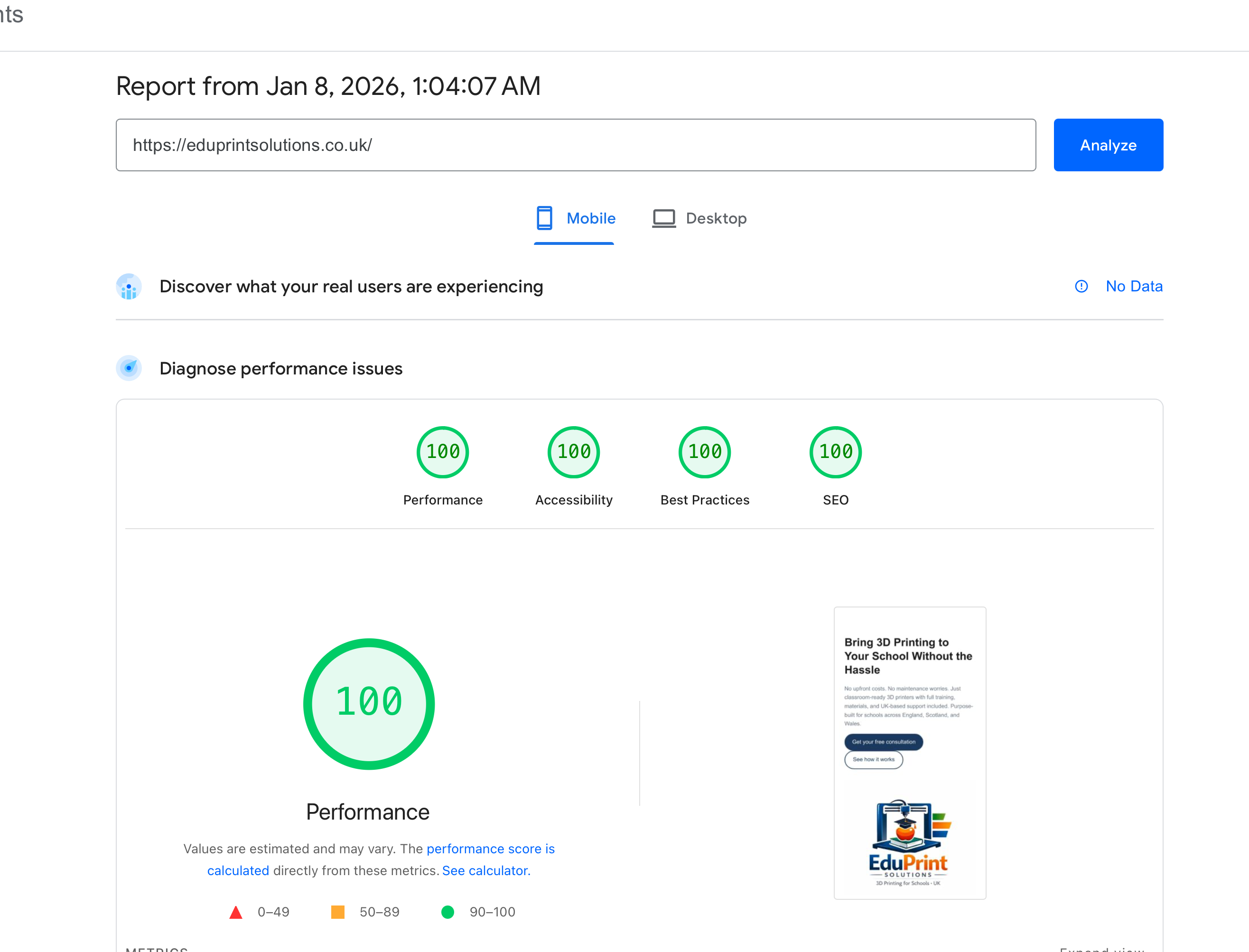Viewport: 1249px width, 952px height.
Task: Open the Best Practices score circle
Action: coord(704,452)
